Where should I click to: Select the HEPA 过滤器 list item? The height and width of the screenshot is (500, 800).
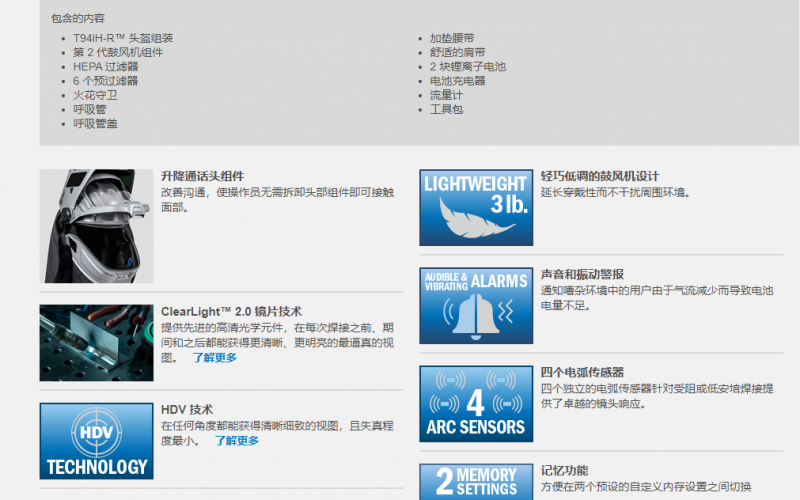pyautogui.click(x=106, y=67)
